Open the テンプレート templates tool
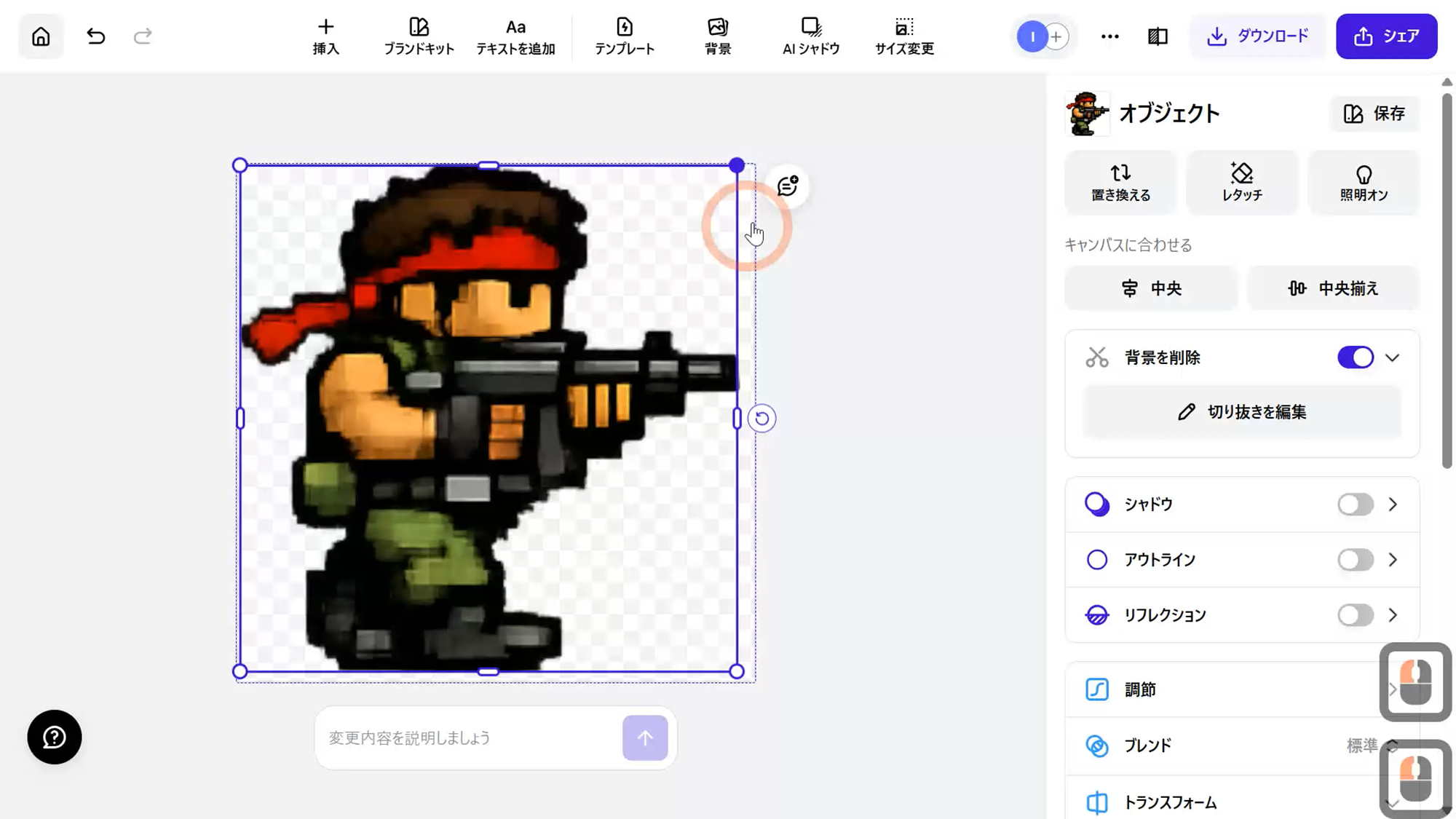Viewport: 1456px width, 819px height. pos(625,36)
